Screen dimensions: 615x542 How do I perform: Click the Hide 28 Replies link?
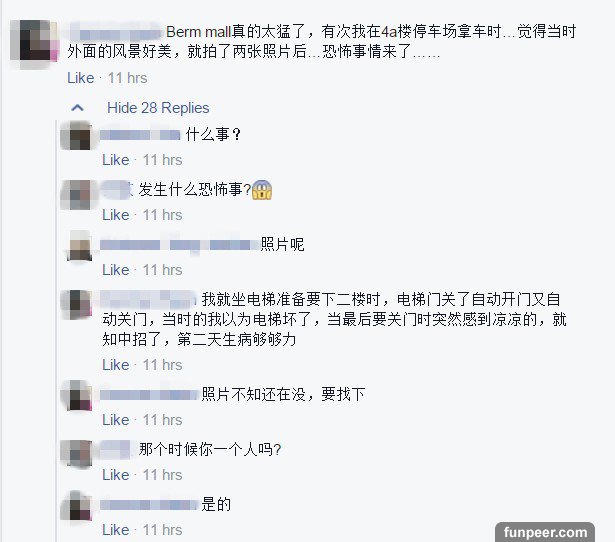click(x=158, y=108)
